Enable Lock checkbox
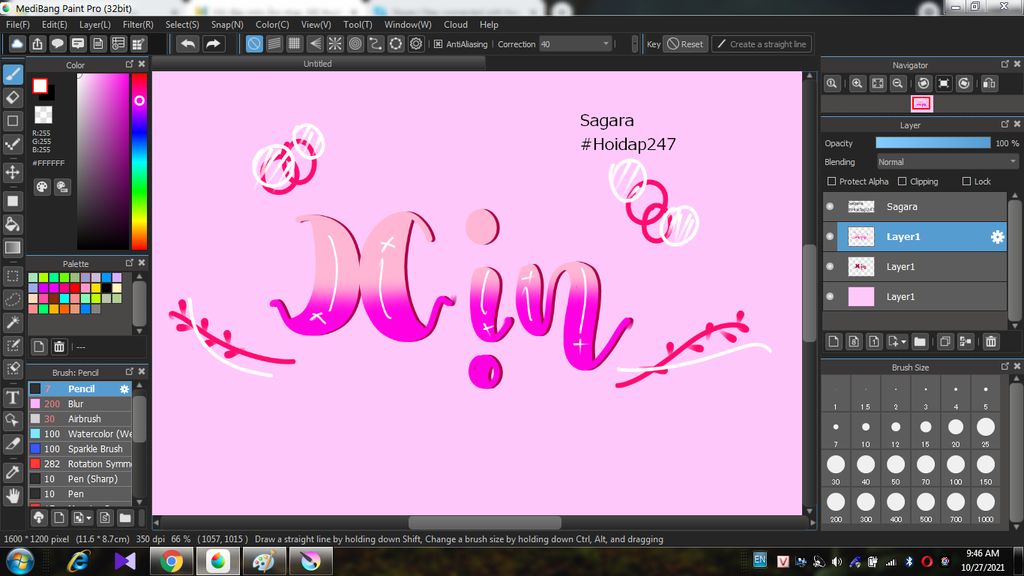Viewport: 1024px width, 576px height. 967,181
